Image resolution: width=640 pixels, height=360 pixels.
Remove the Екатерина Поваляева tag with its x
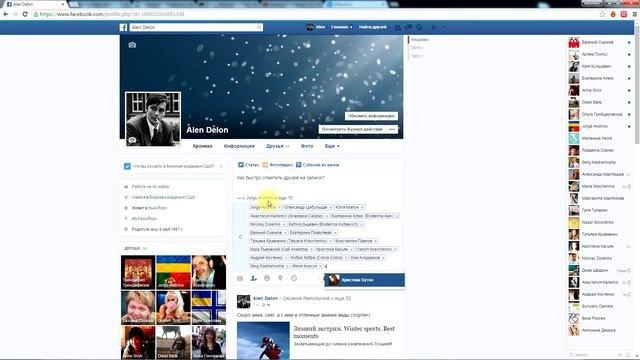tap(335, 233)
